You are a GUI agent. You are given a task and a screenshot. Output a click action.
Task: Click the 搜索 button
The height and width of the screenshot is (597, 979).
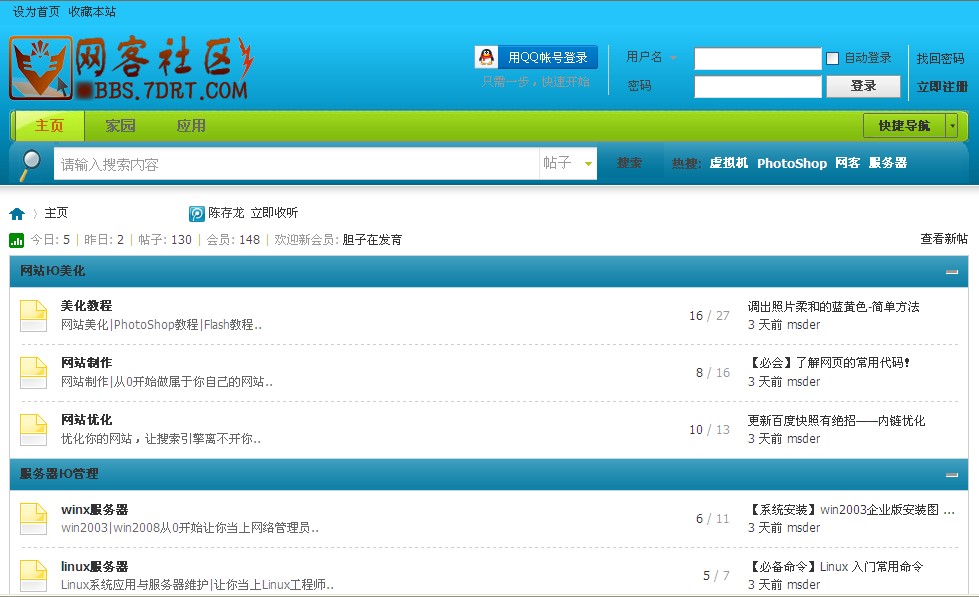click(x=629, y=163)
